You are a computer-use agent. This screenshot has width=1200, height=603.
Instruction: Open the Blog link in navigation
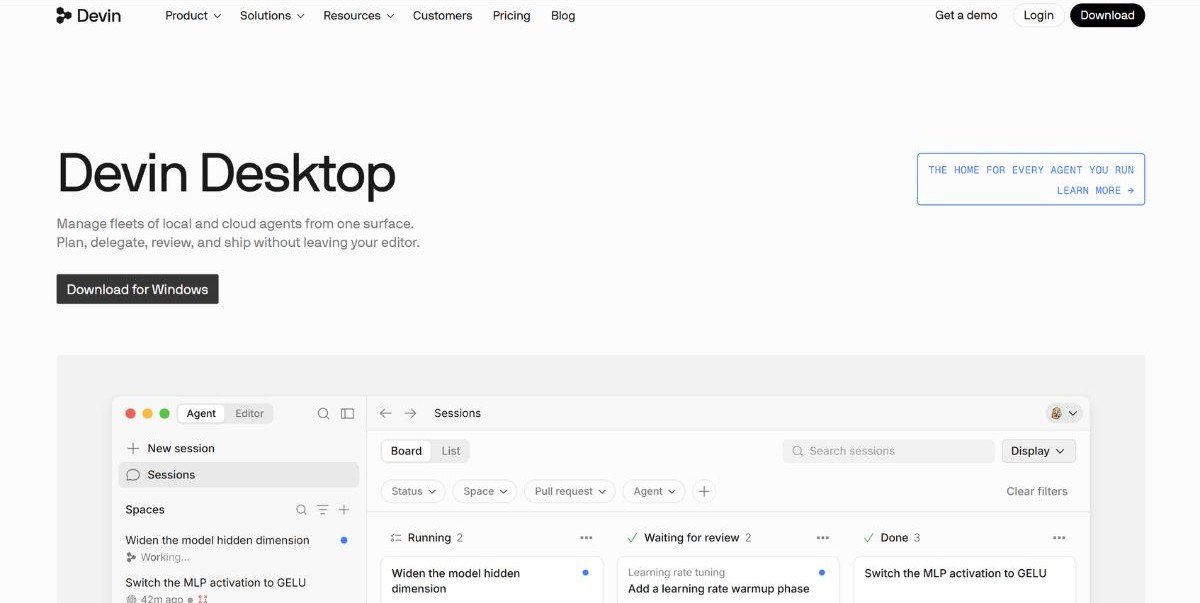coord(563,15)
